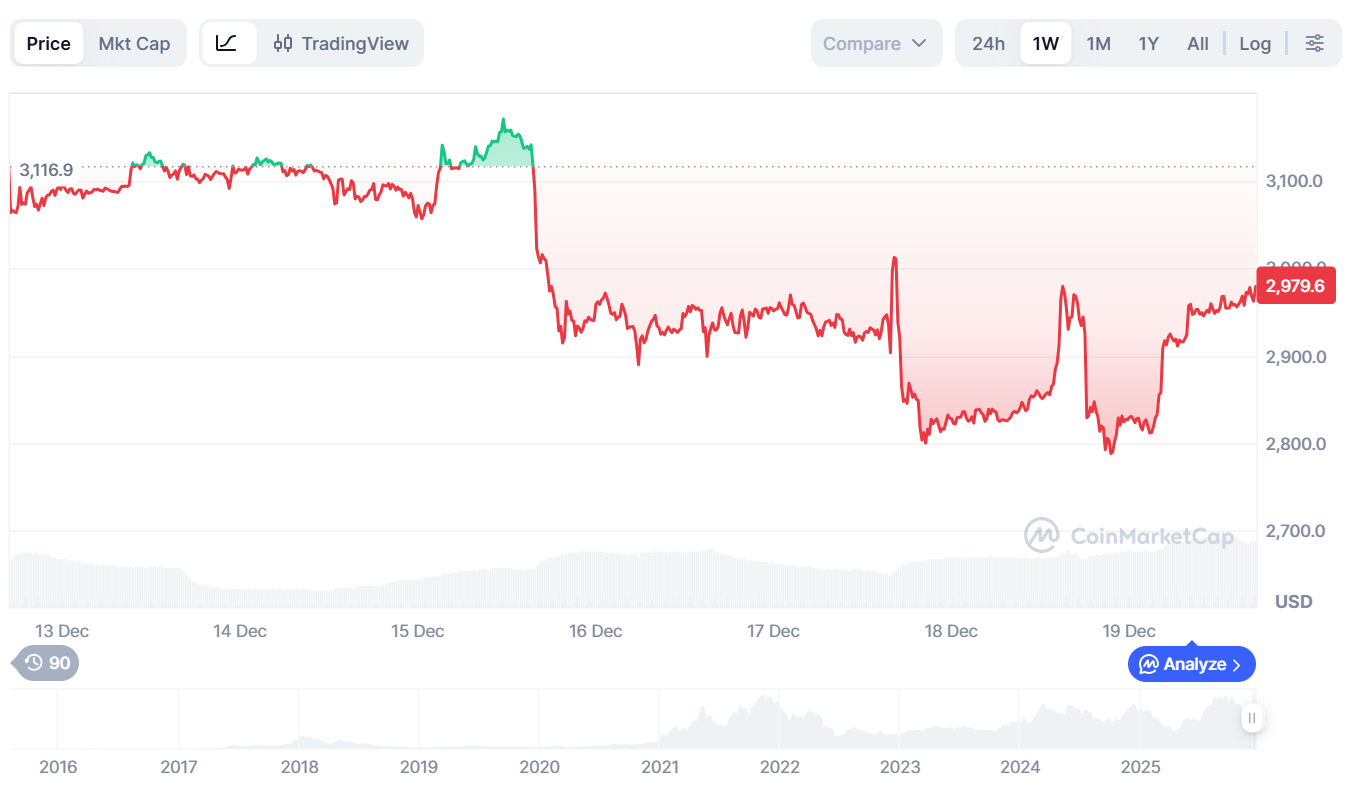Click 2021 on the range slider timeline

coord(660,767)
